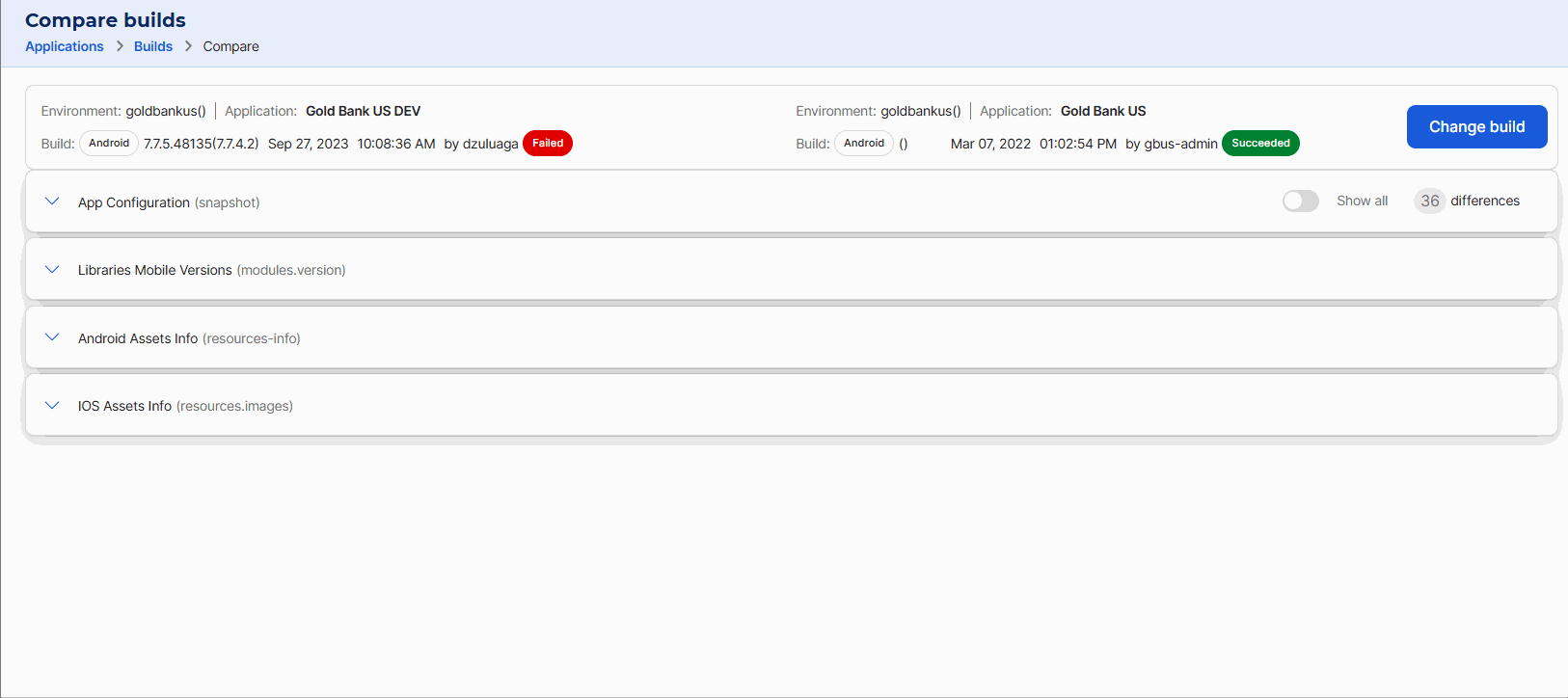1568x698 pixels.
Task: Expand the Libraries Mobile Versions chevron
Action: coord(52,270)
